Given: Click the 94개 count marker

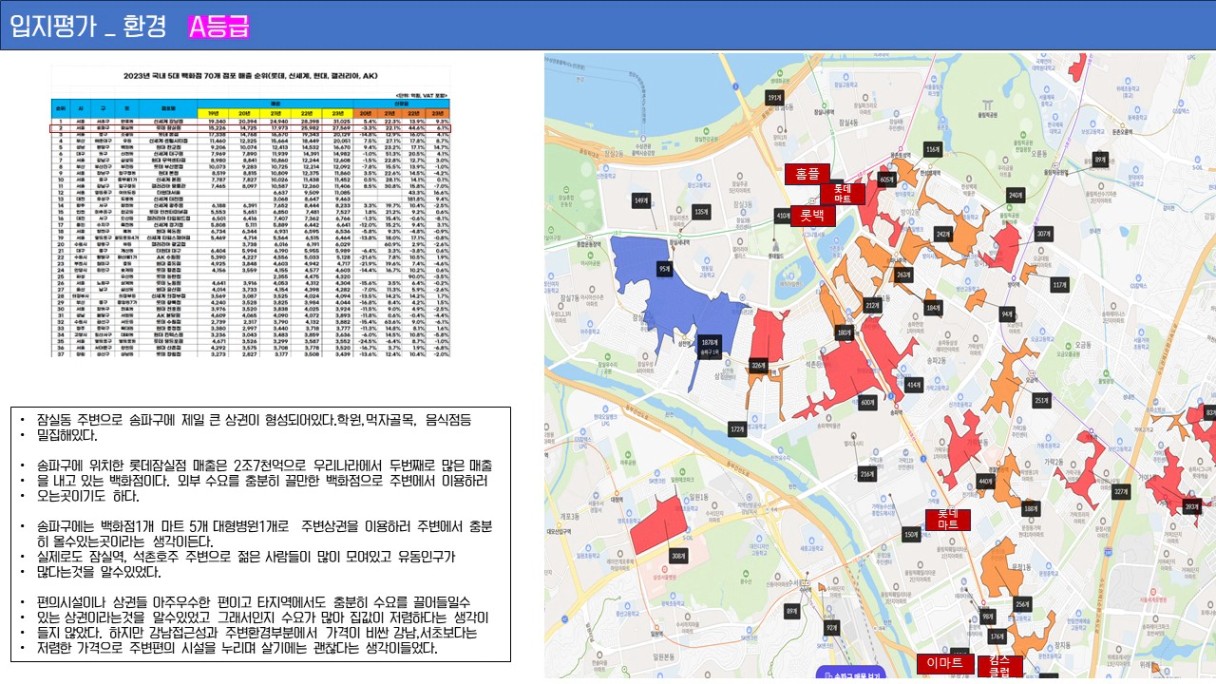Looking at the screenshot, I should [x=1007, y=314].
